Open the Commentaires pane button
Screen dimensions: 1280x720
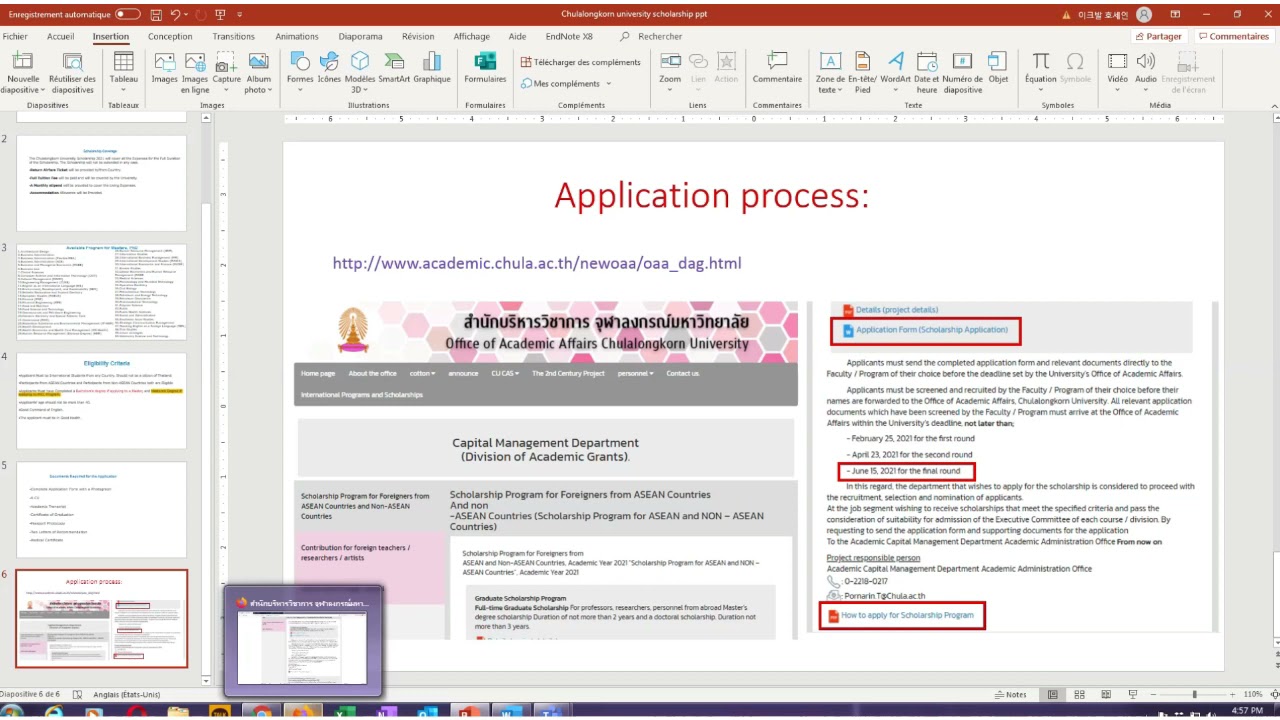point(1233,36)
